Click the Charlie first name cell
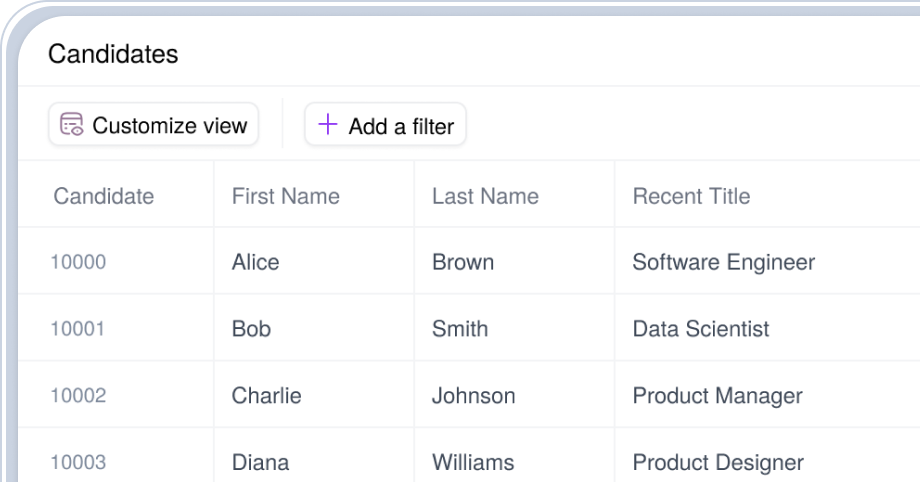The height and width of the screenshot is (482, 920). [x=266, y=395]
